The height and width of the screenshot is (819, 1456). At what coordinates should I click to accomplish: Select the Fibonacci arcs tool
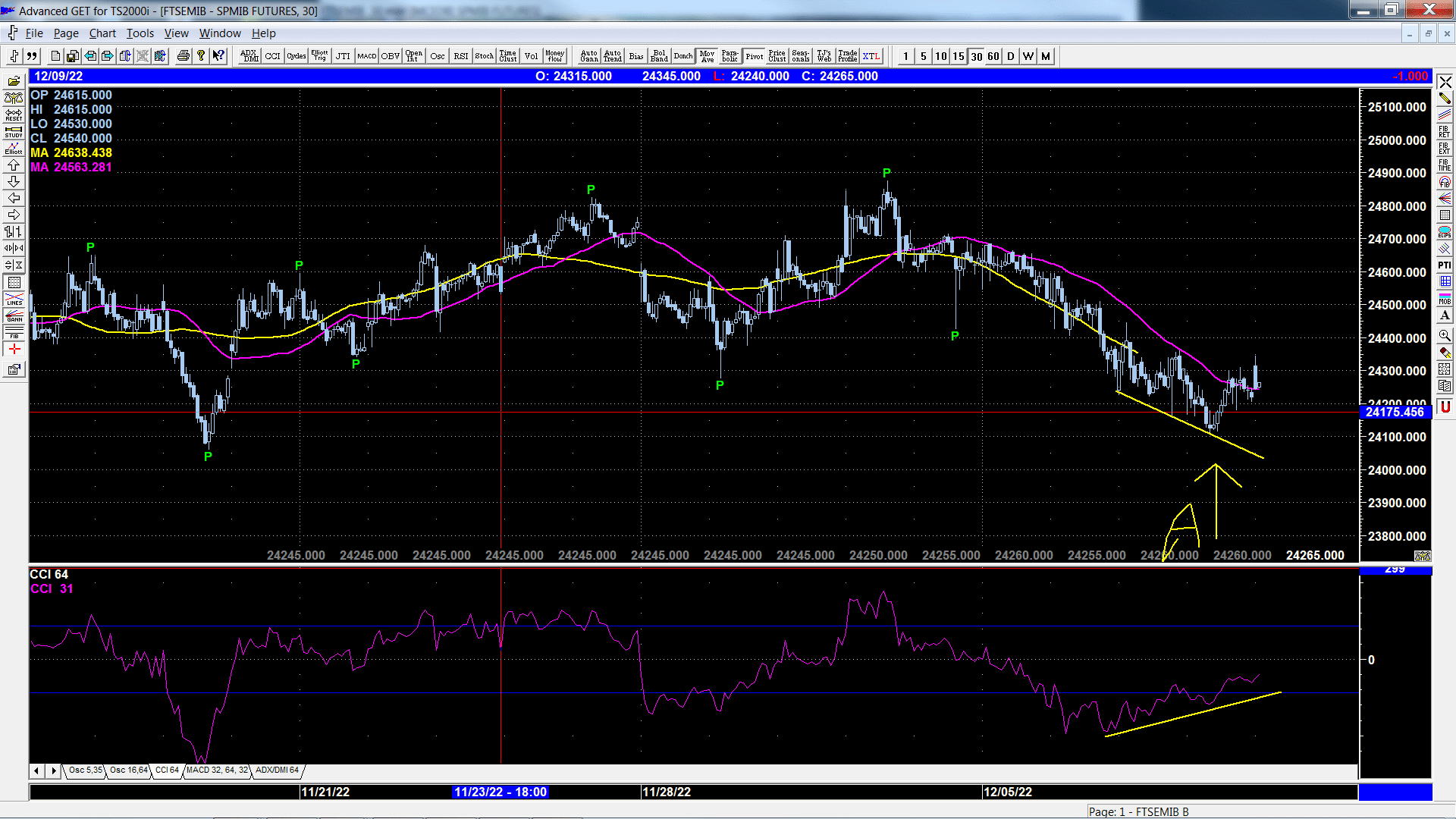point(1445,182)
